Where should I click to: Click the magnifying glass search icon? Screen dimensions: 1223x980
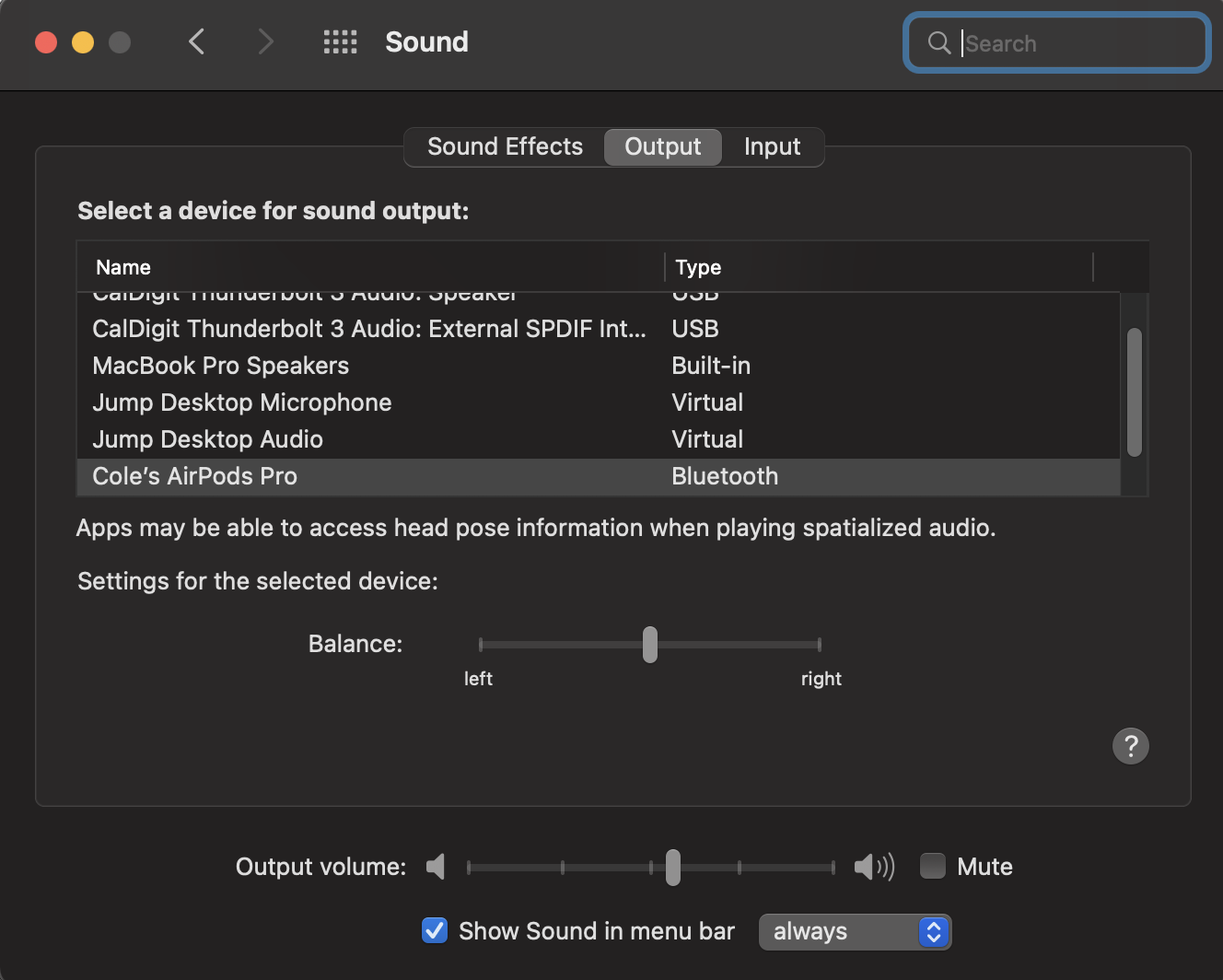pyautogui.click(x=938, y=43)
